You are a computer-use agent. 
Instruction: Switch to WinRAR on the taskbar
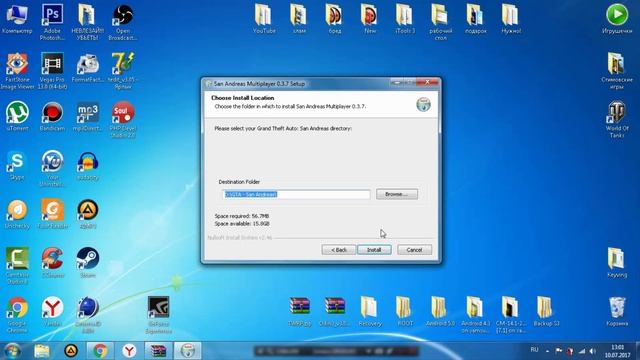(158, 351)
